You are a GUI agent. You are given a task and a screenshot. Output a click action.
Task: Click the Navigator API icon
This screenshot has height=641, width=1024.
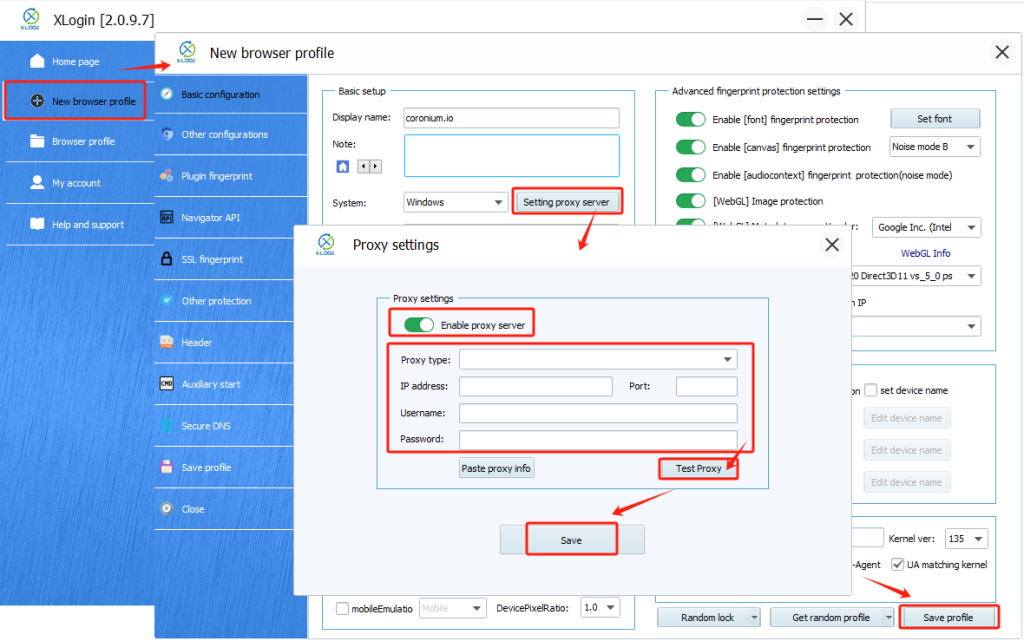tap(167, 217)
